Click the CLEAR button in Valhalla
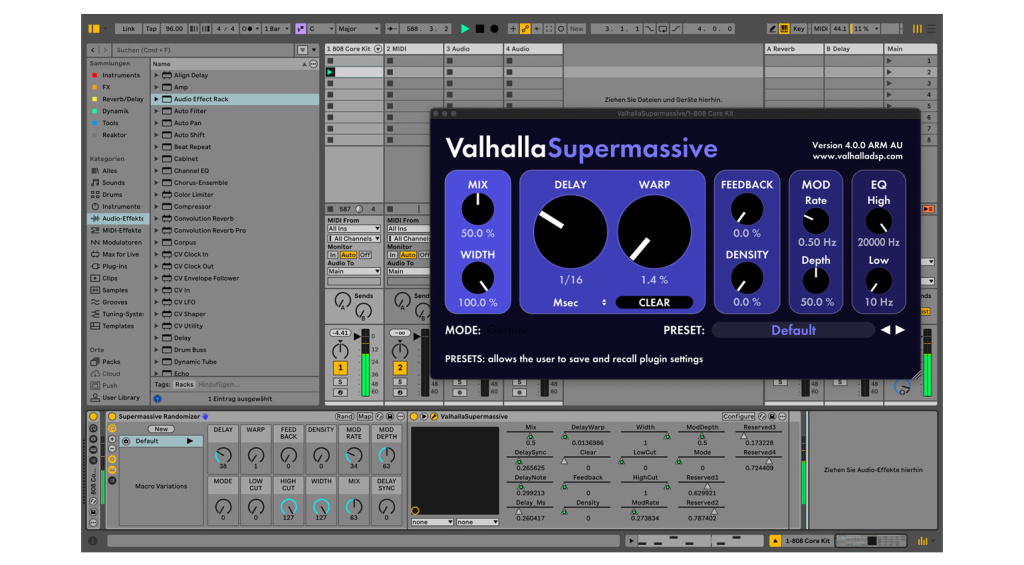Image resolution: width=1024 pixels, height=565 pixels. tap(654, 303)
